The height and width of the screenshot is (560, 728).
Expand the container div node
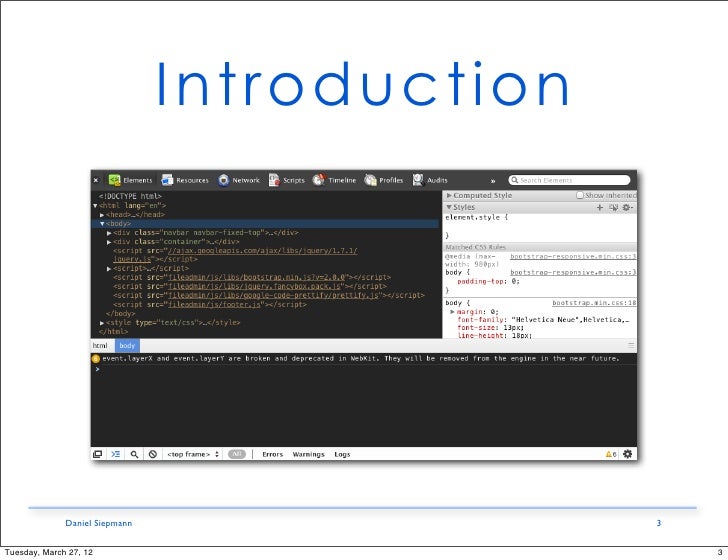point(109,242)
